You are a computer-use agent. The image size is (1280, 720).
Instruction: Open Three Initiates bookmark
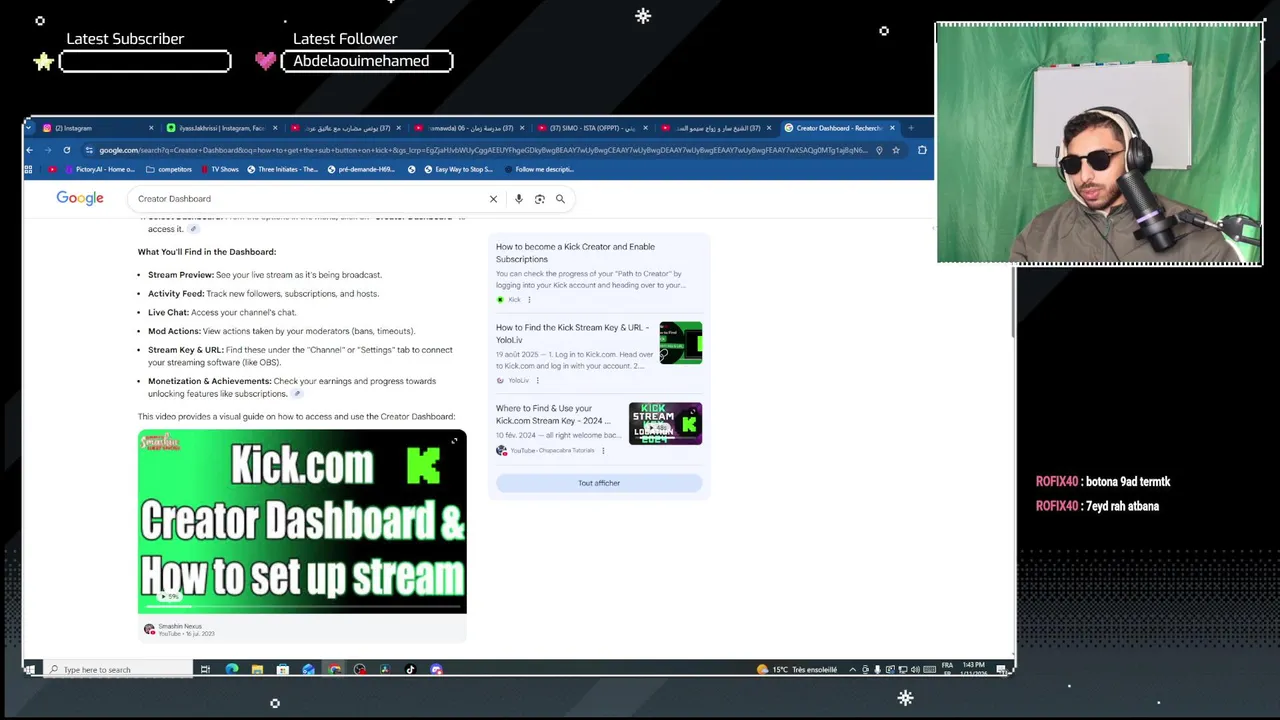click(282, 169)
